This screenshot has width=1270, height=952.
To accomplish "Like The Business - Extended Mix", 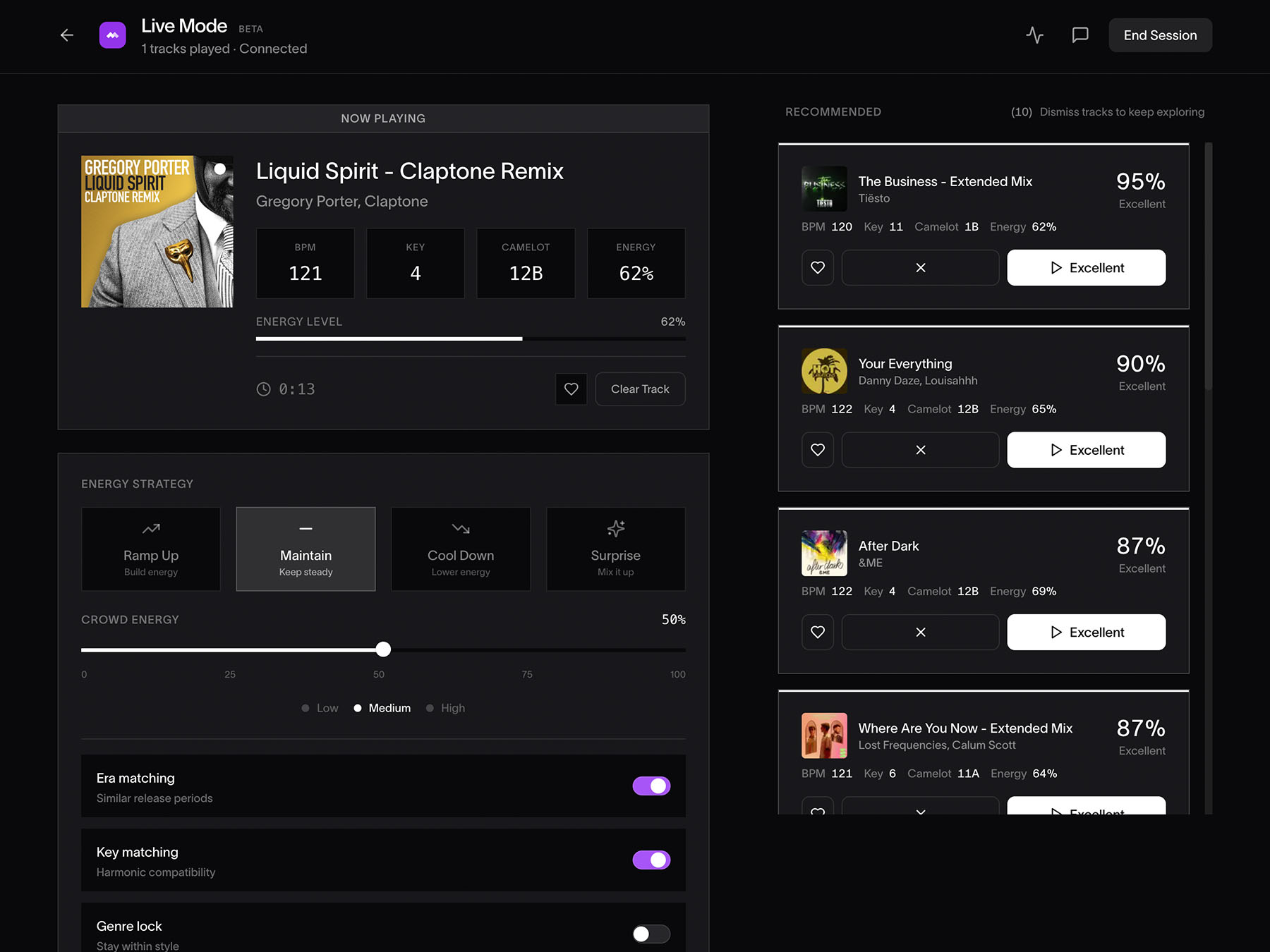I will (818, 268).
